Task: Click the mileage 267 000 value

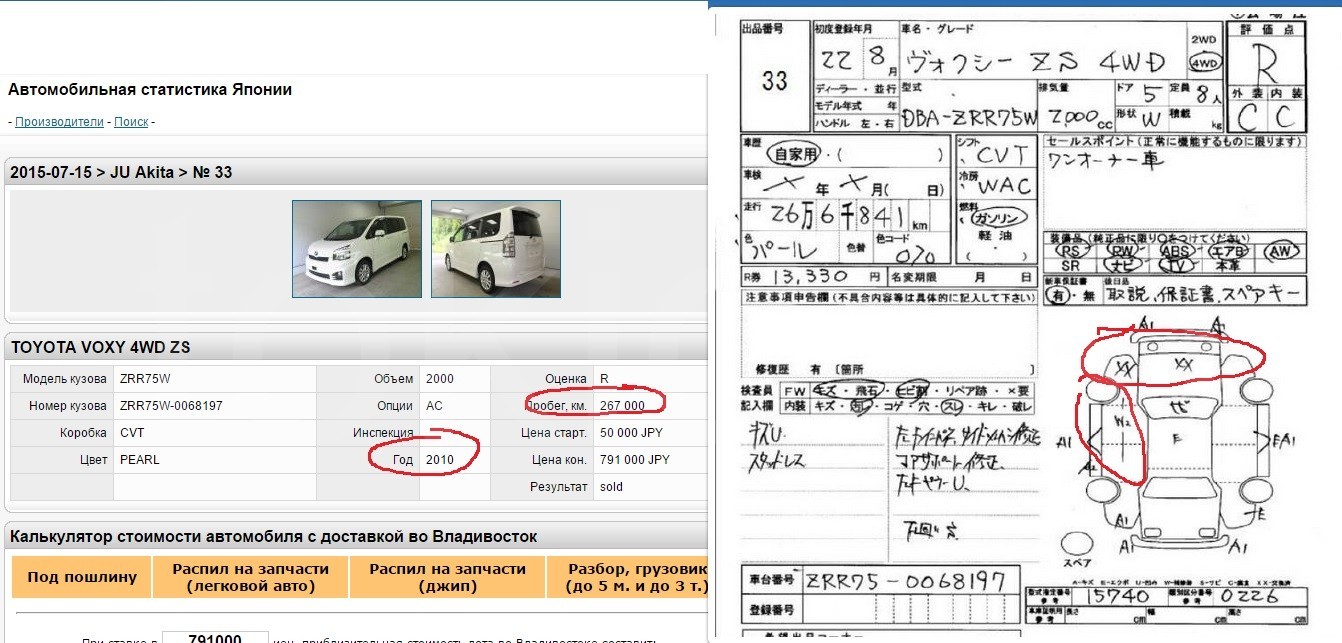Action: (622, 405)
